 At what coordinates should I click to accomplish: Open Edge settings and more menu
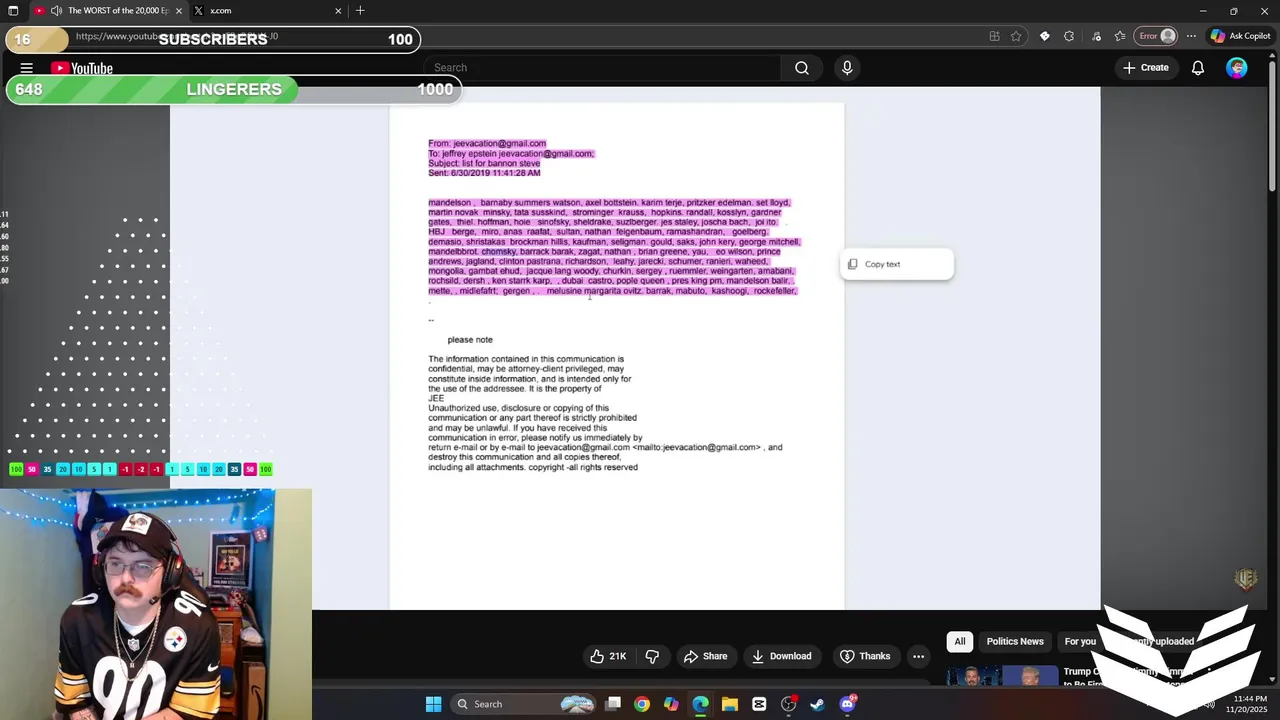click(1191, 36)
